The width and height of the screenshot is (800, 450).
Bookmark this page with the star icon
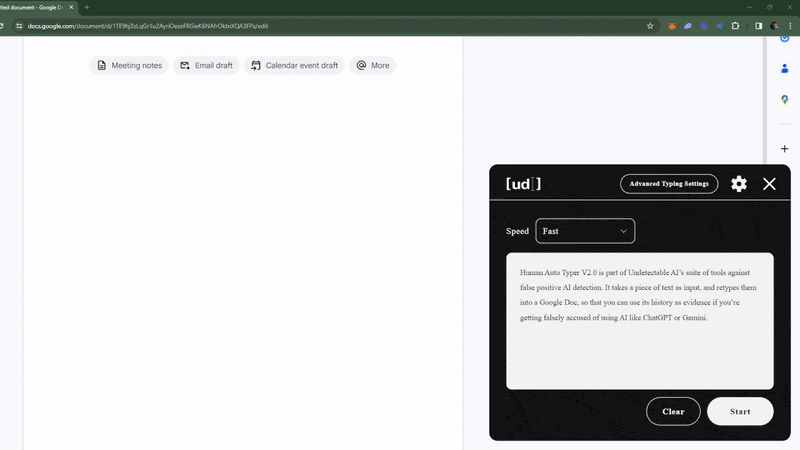coord(650,26)
